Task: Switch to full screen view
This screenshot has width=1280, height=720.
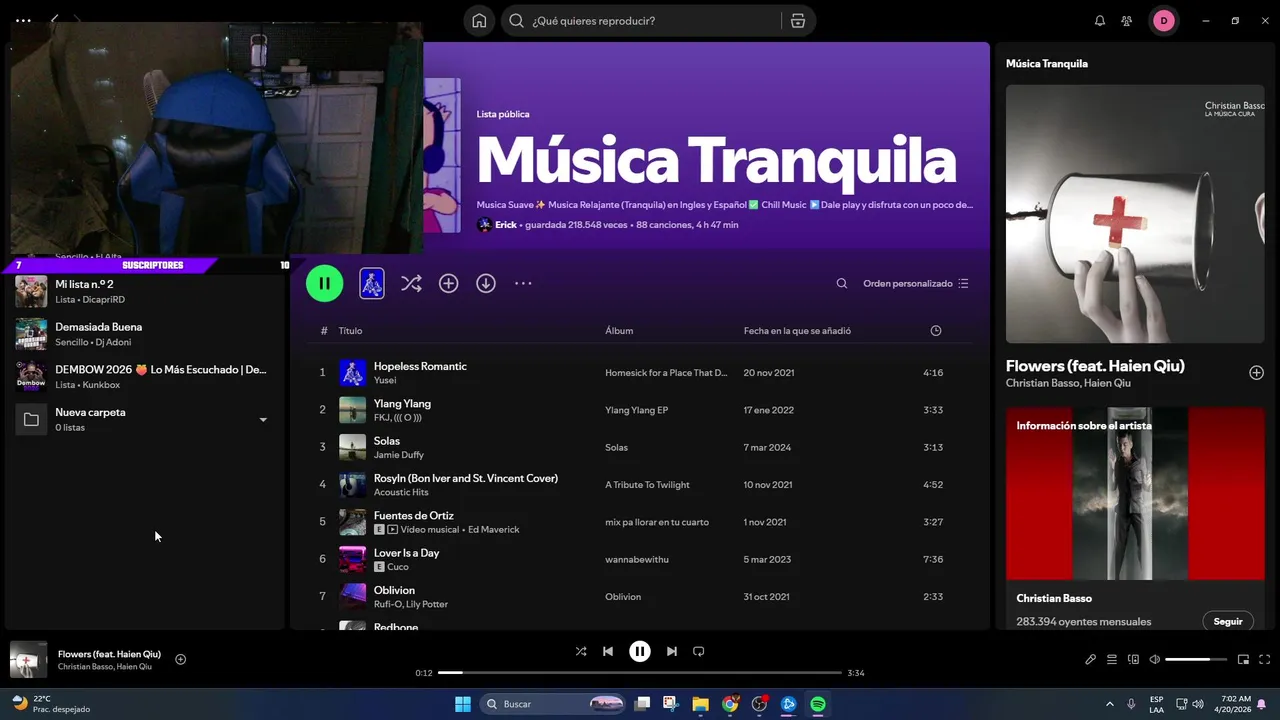Action: [1264, 659]
